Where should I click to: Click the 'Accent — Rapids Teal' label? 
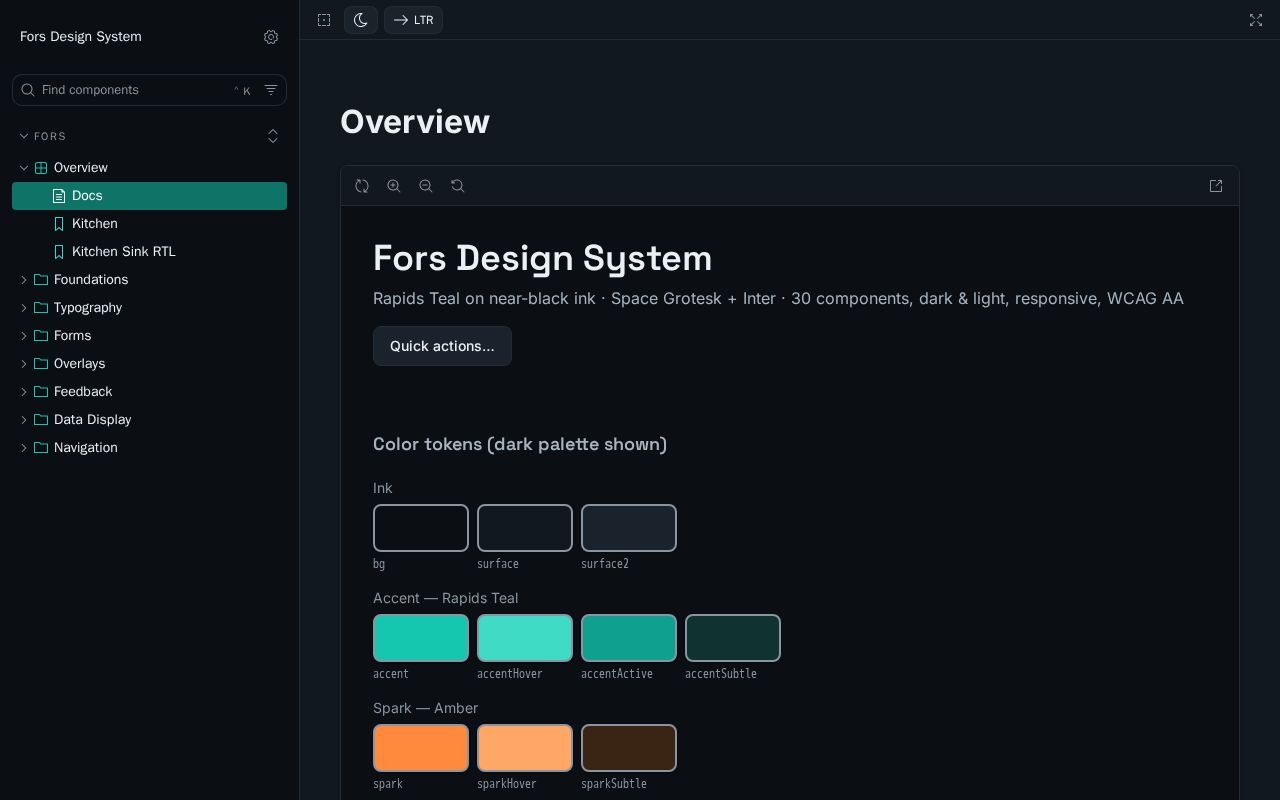(x=446, y=598)
